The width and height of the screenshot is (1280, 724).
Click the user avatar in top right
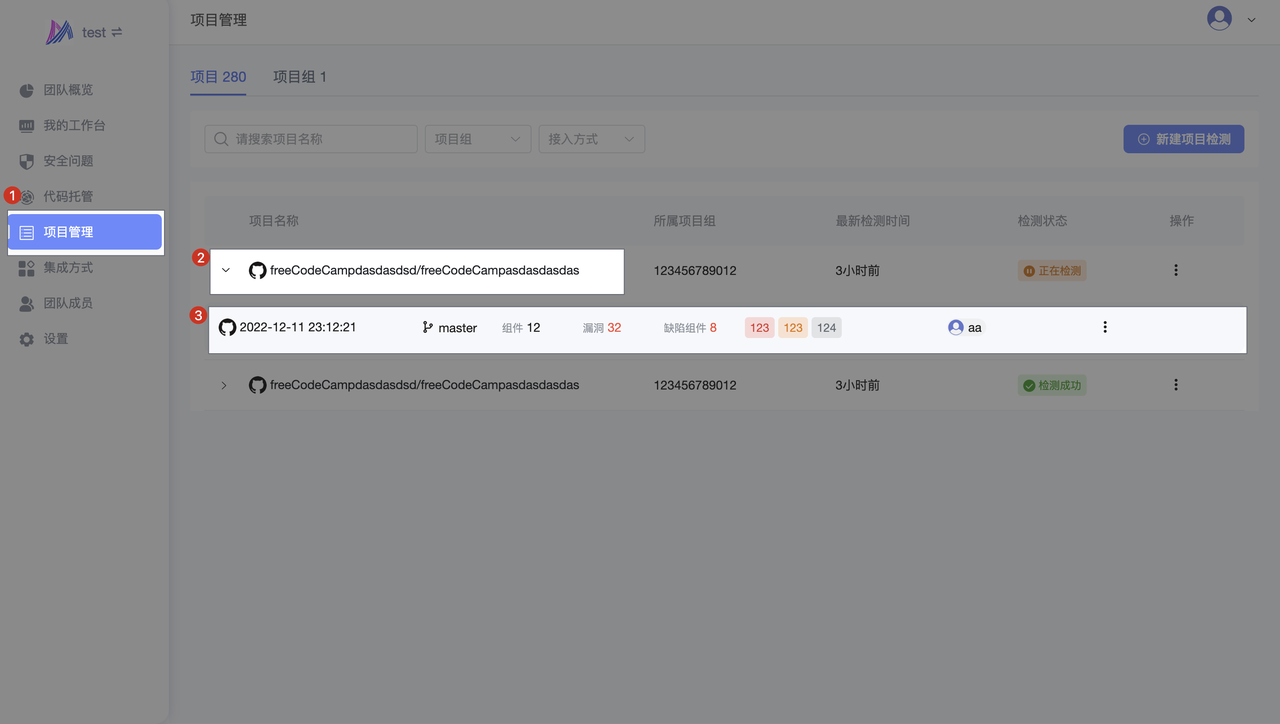(1219, 19)
